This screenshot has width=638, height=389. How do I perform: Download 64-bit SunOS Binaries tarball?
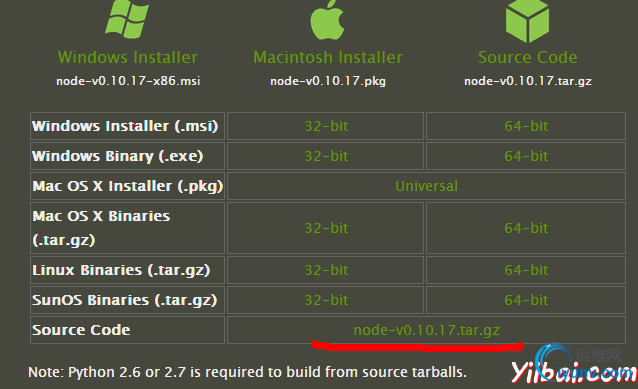coord(526,300)
